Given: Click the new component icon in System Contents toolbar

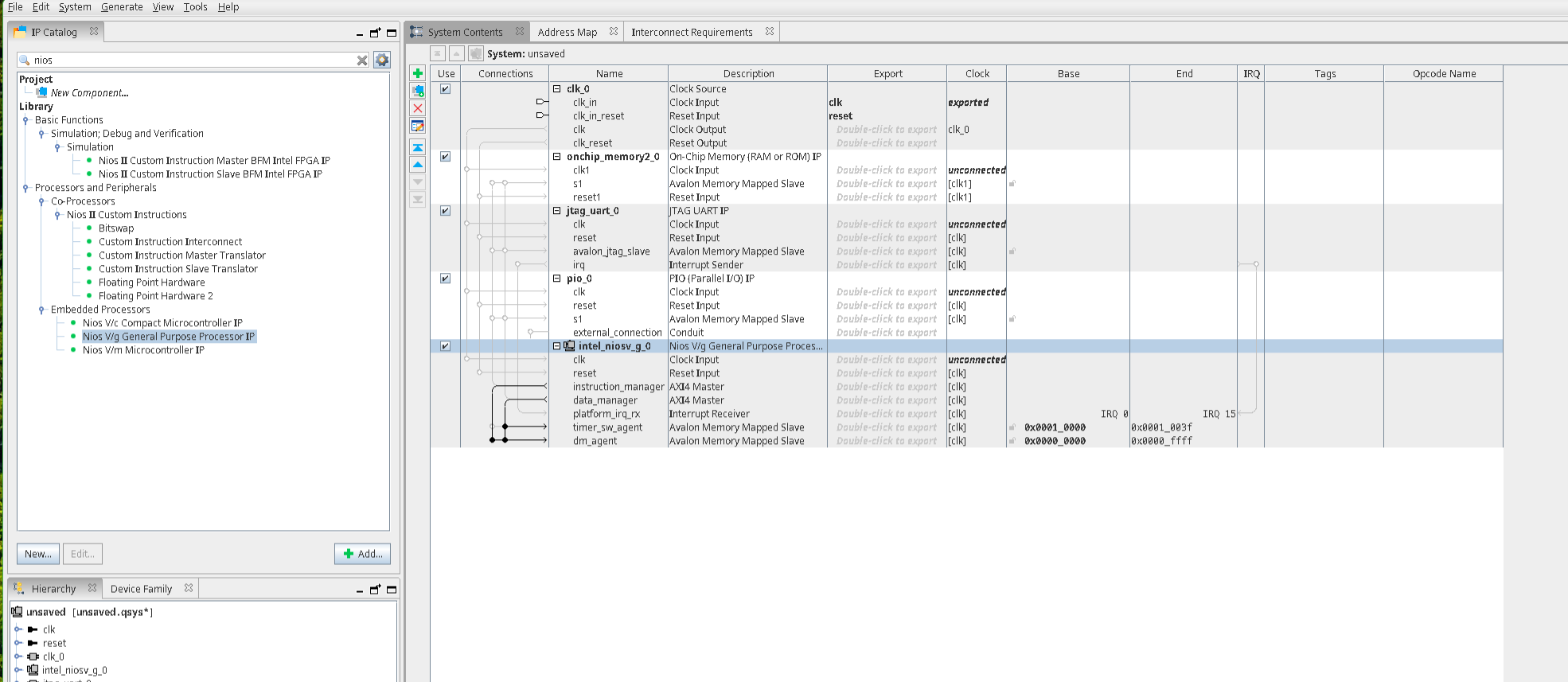Looking at the screenshot, I should pos(418,91).
